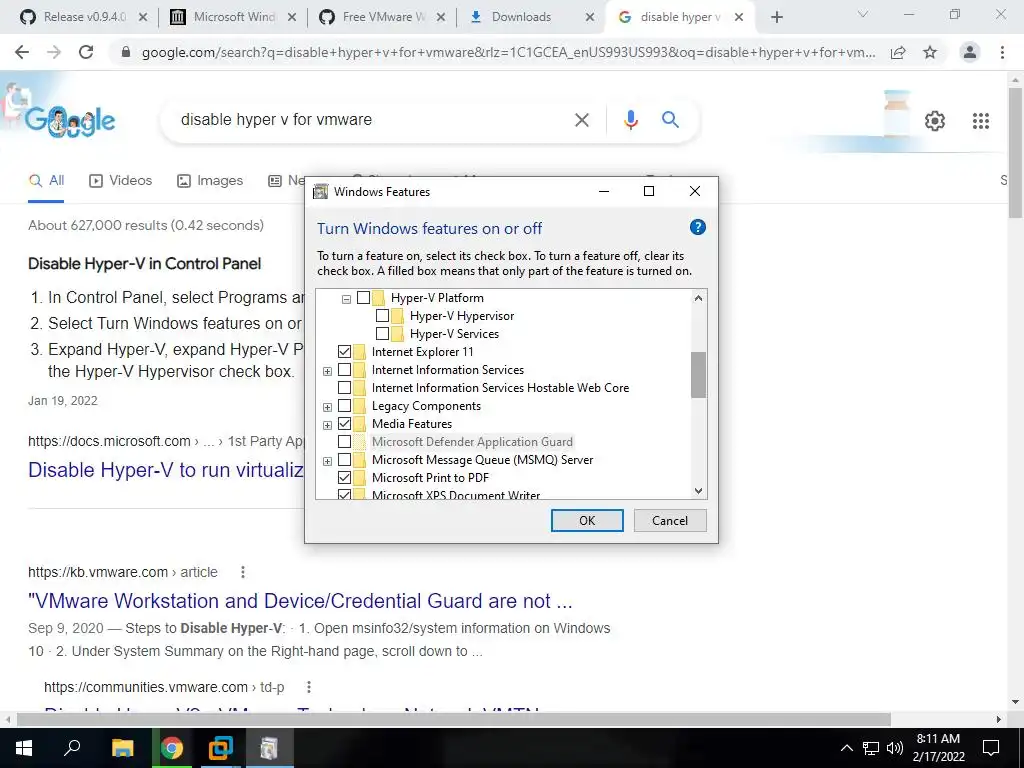The width and height of the screenshot is (1024, 768).
Task: Open the Disable Hyper-V Microsoft docs link
Action: (x=166, y=470)
